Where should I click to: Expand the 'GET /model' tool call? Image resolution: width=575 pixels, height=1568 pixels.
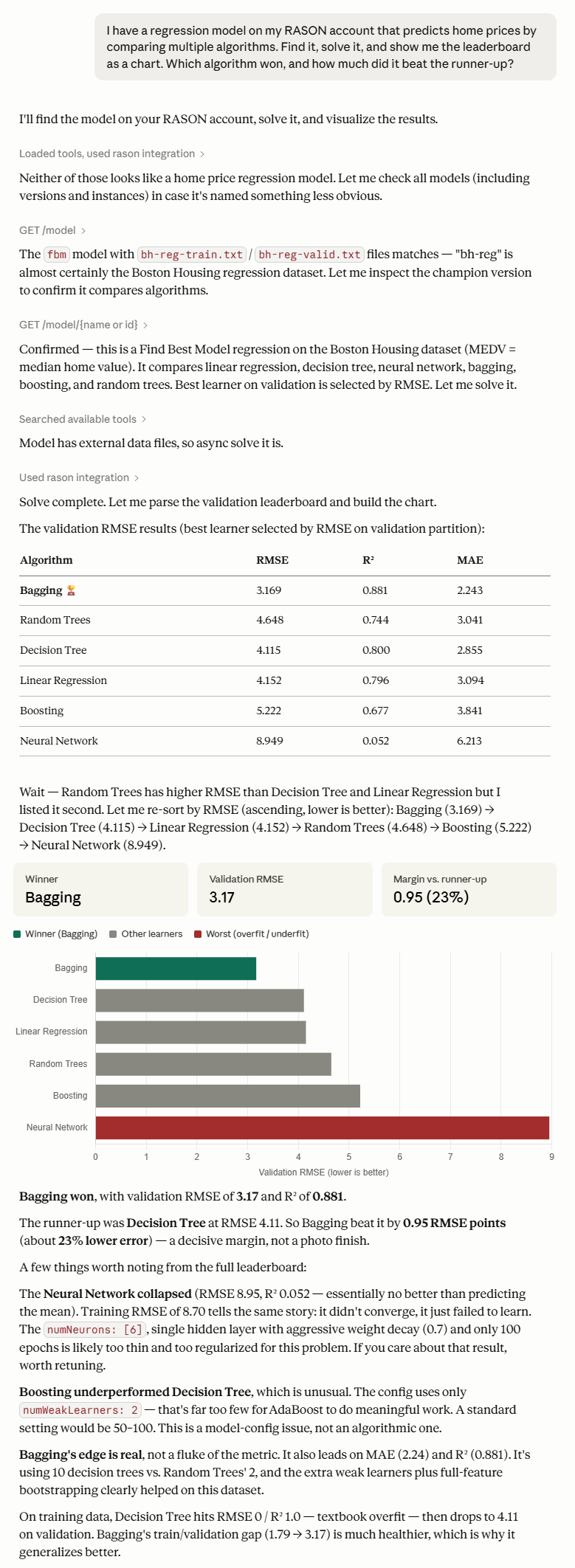tap(52, 230)
